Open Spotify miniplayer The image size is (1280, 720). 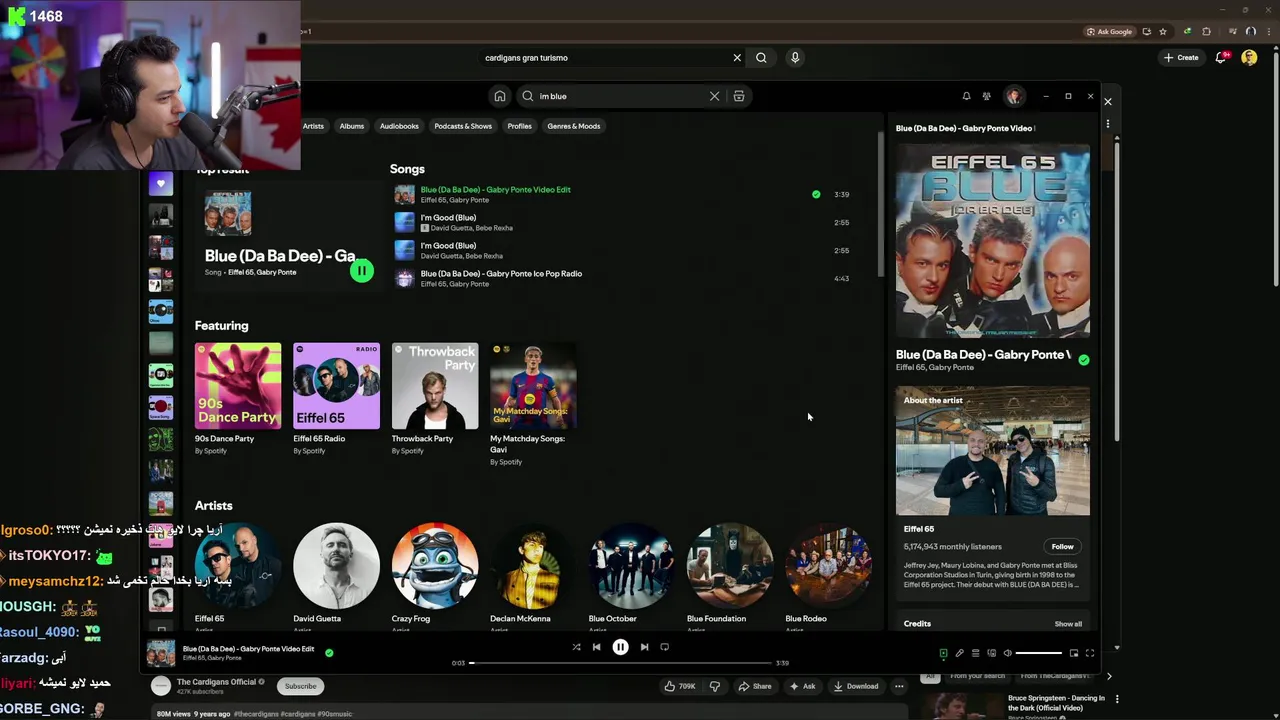click(1074, 653)
